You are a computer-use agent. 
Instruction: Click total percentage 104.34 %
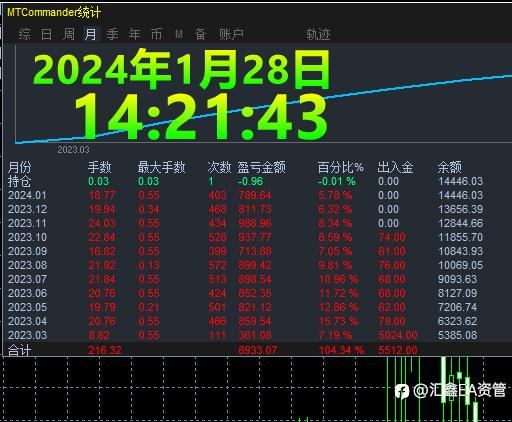341,350
